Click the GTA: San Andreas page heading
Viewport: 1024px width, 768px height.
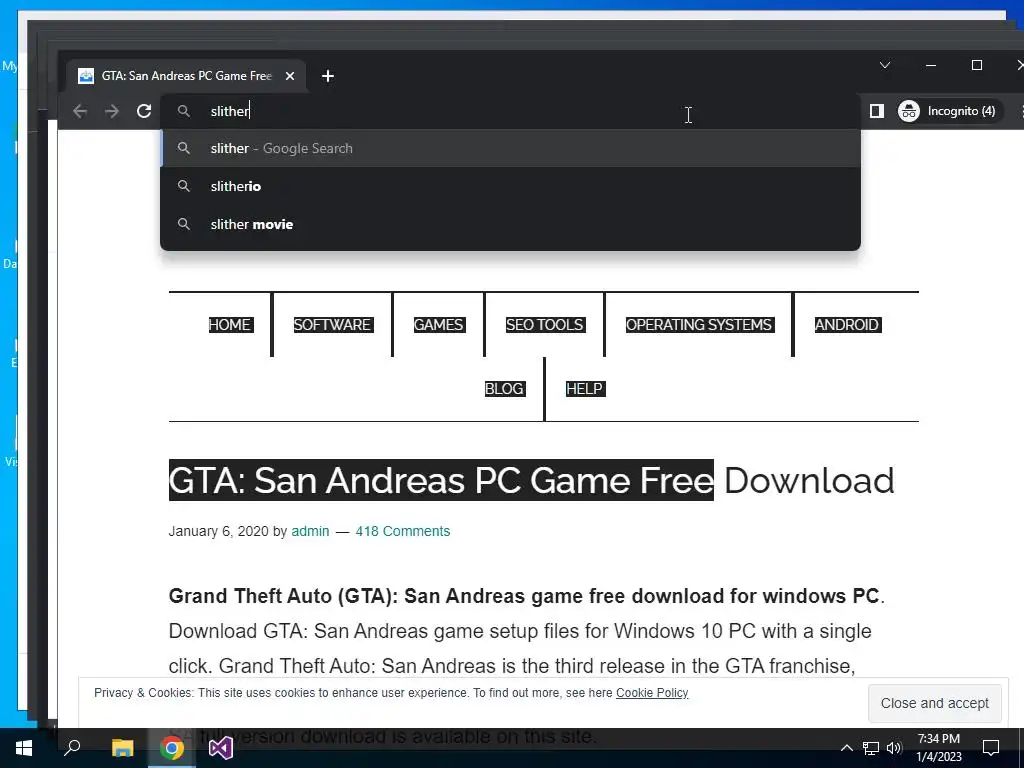531,481
